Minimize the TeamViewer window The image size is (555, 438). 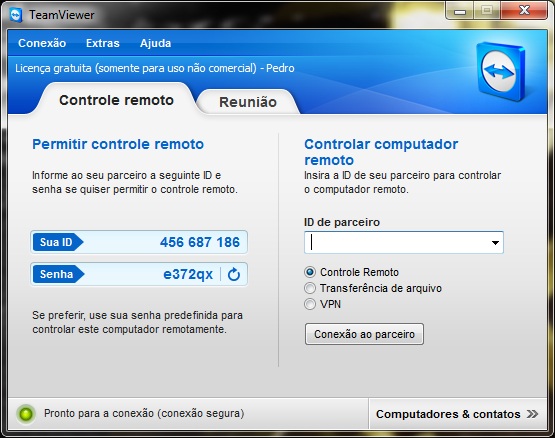[x=460, y=12]
